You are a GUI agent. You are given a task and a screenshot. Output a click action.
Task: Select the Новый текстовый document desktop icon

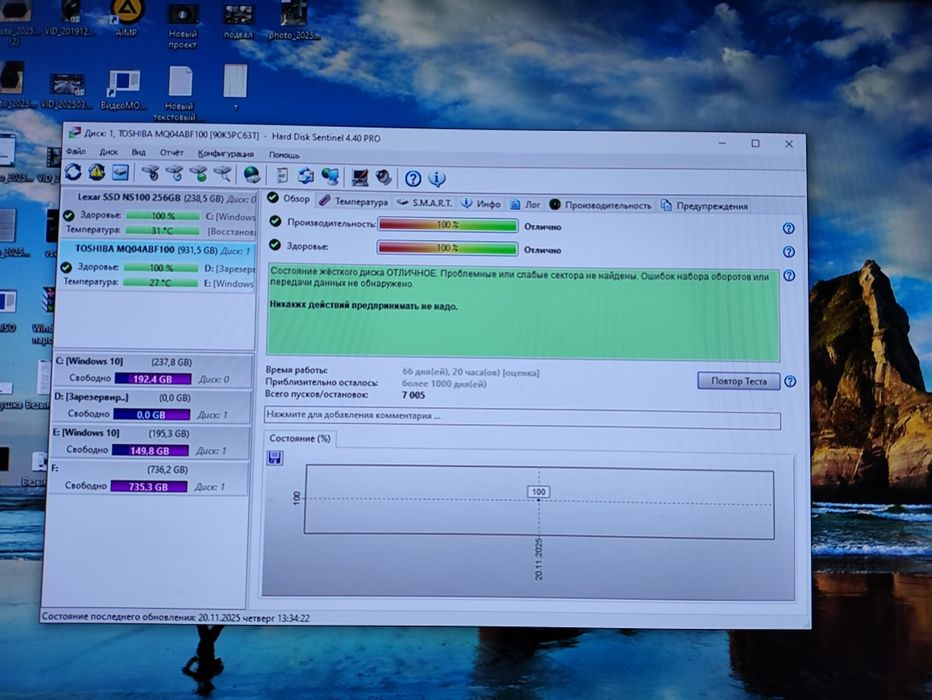coord(180,93)
